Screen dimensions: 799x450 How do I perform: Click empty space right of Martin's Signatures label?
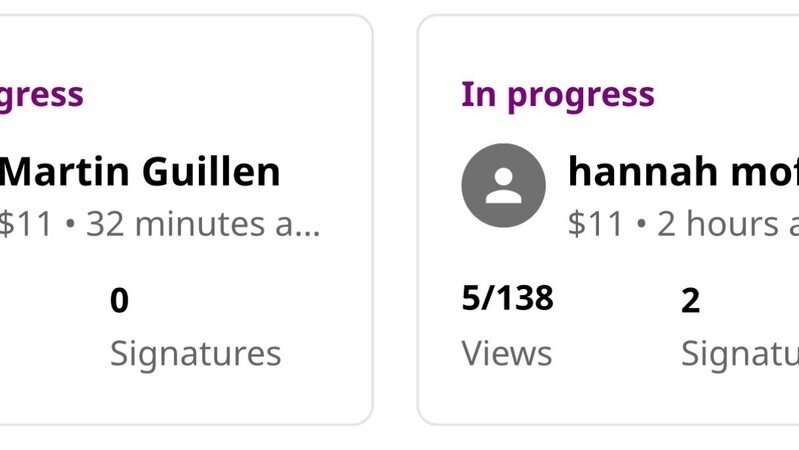(x=325, y=353)
